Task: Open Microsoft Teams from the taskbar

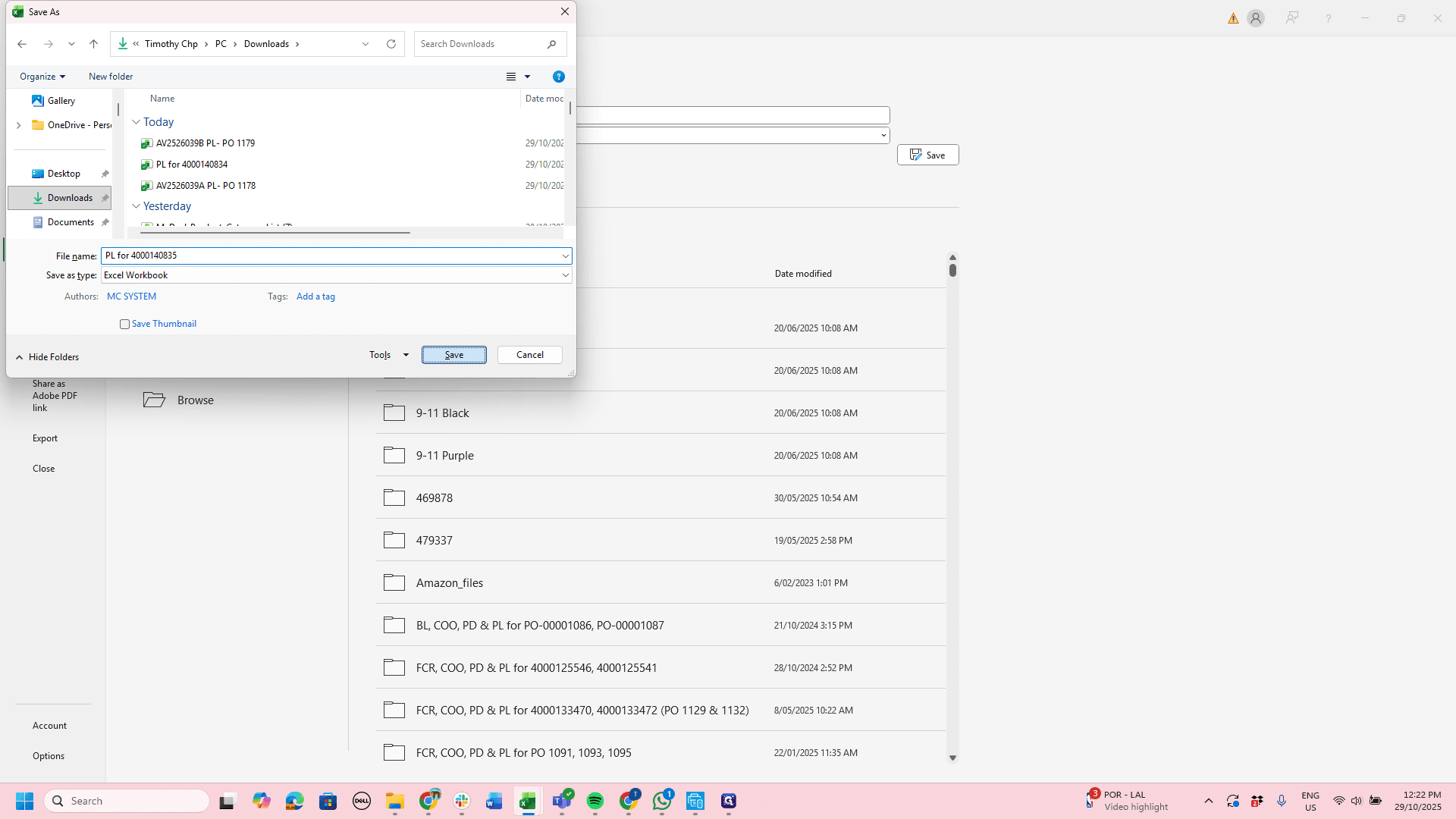Action: click(562, 801)
